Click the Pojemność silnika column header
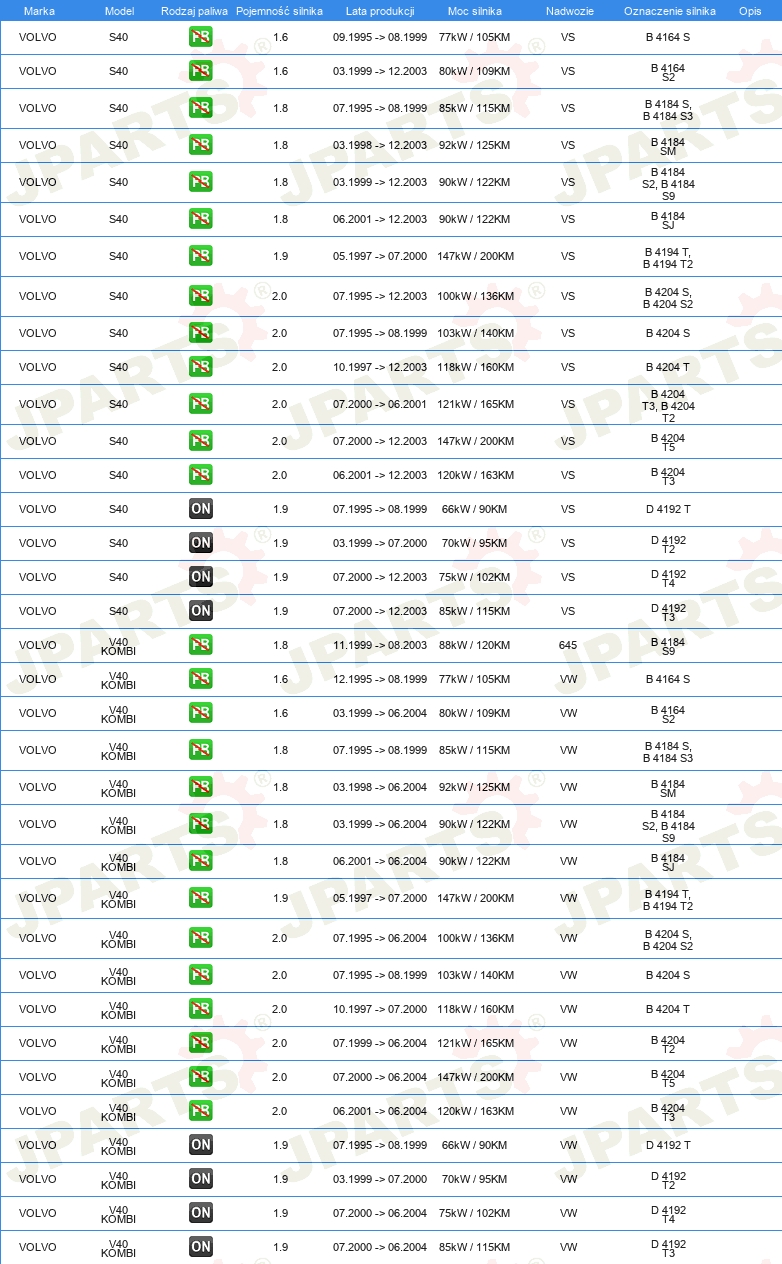782x1264 pixels. coord(280,11)
